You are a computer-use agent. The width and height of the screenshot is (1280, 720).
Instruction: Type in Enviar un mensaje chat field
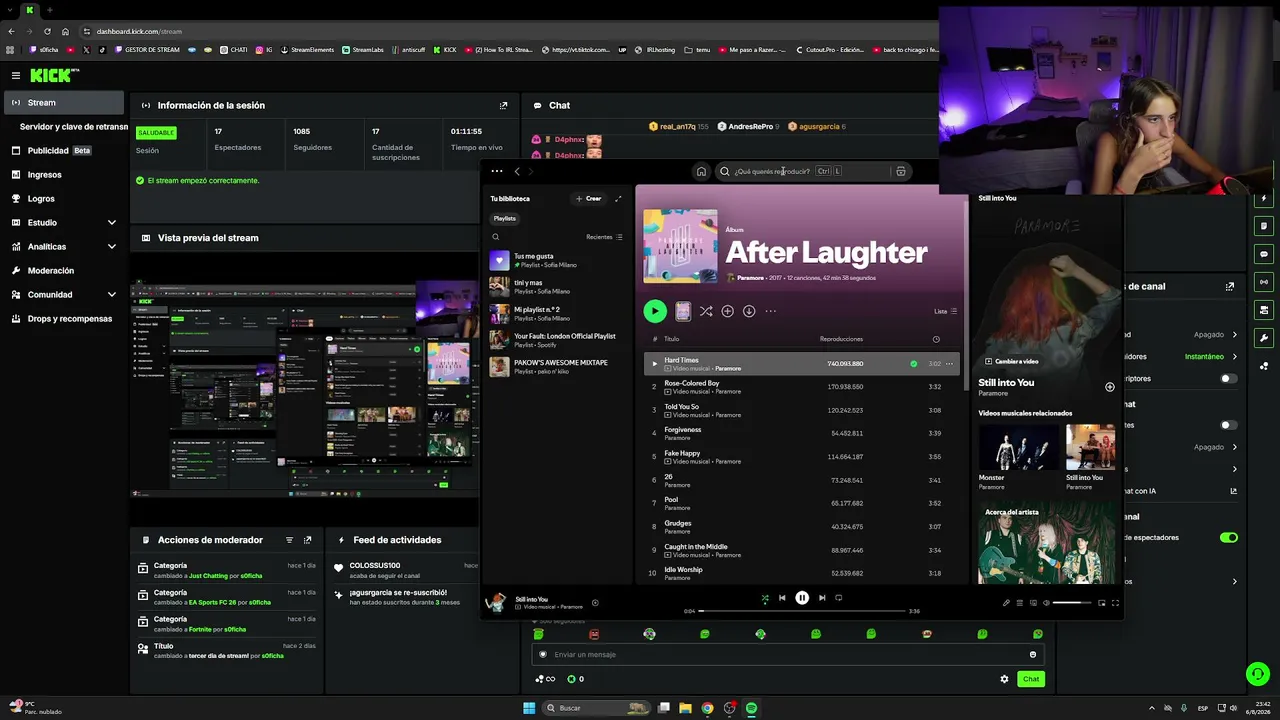[x=787, y=654]
